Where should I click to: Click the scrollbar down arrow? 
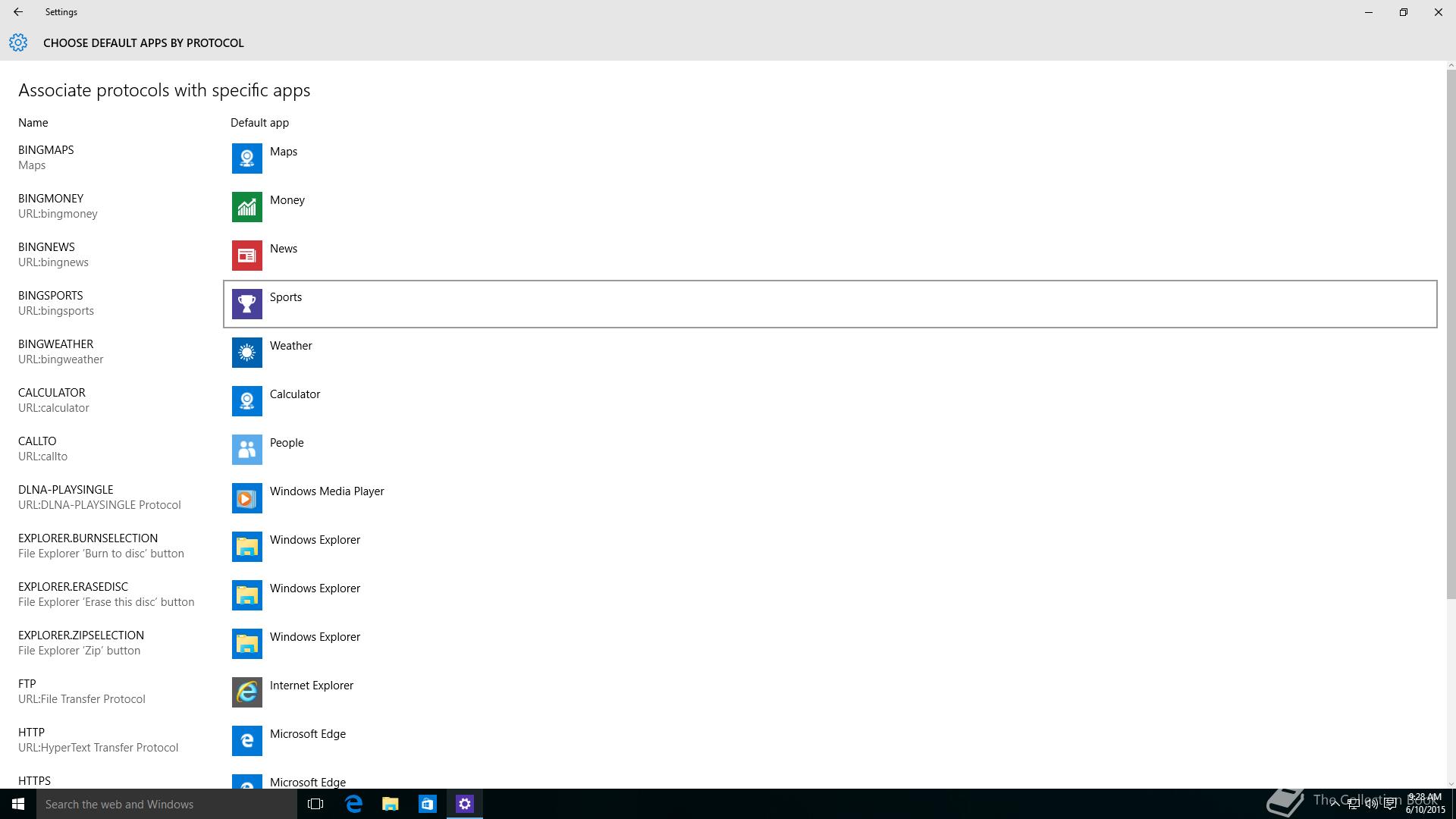(1451, 784)
